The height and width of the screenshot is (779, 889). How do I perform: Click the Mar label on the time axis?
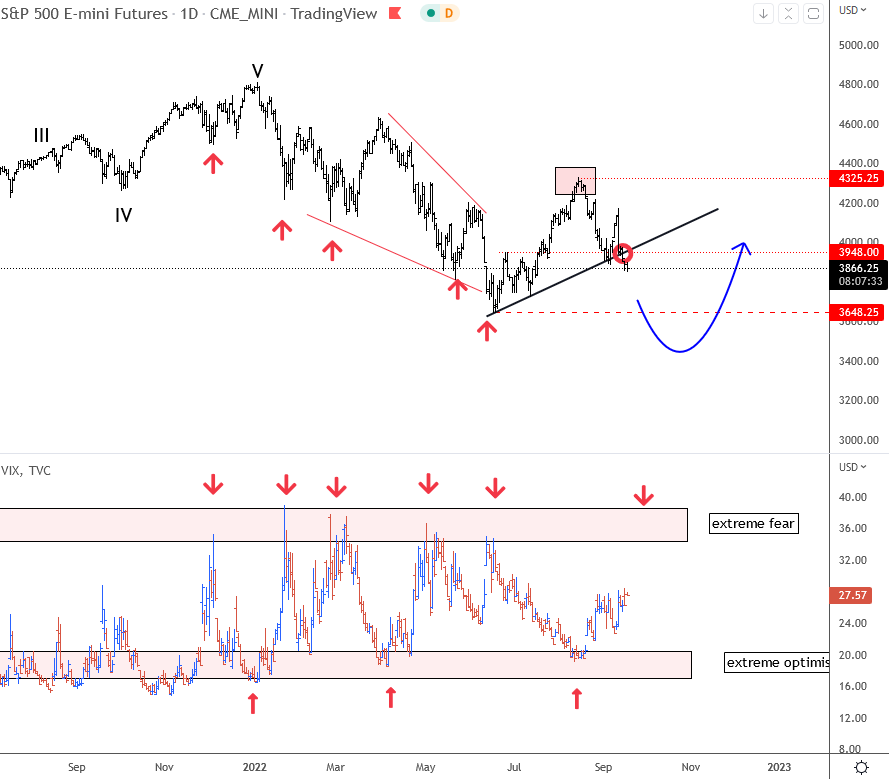pos(335,767)
